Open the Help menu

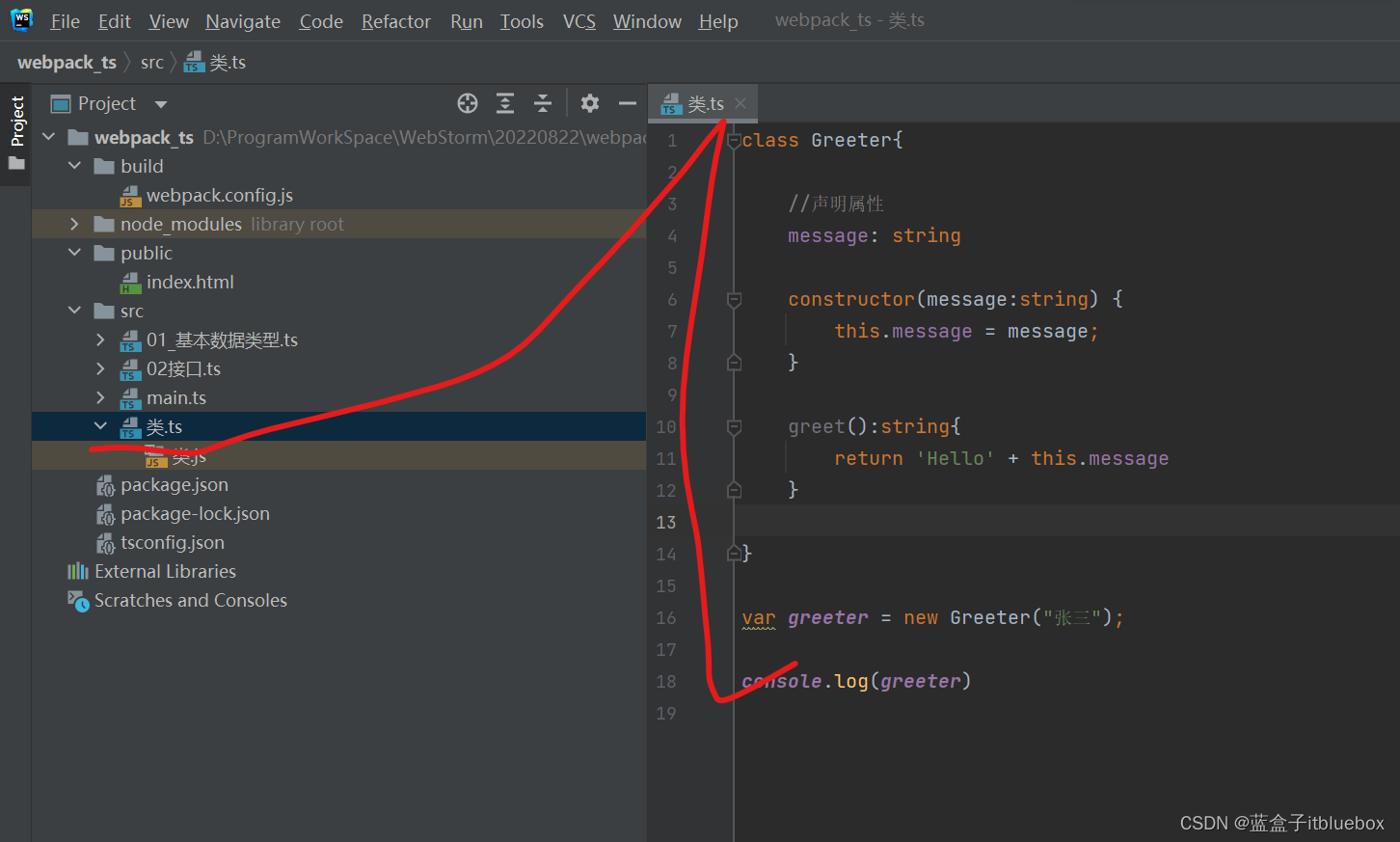718,21
